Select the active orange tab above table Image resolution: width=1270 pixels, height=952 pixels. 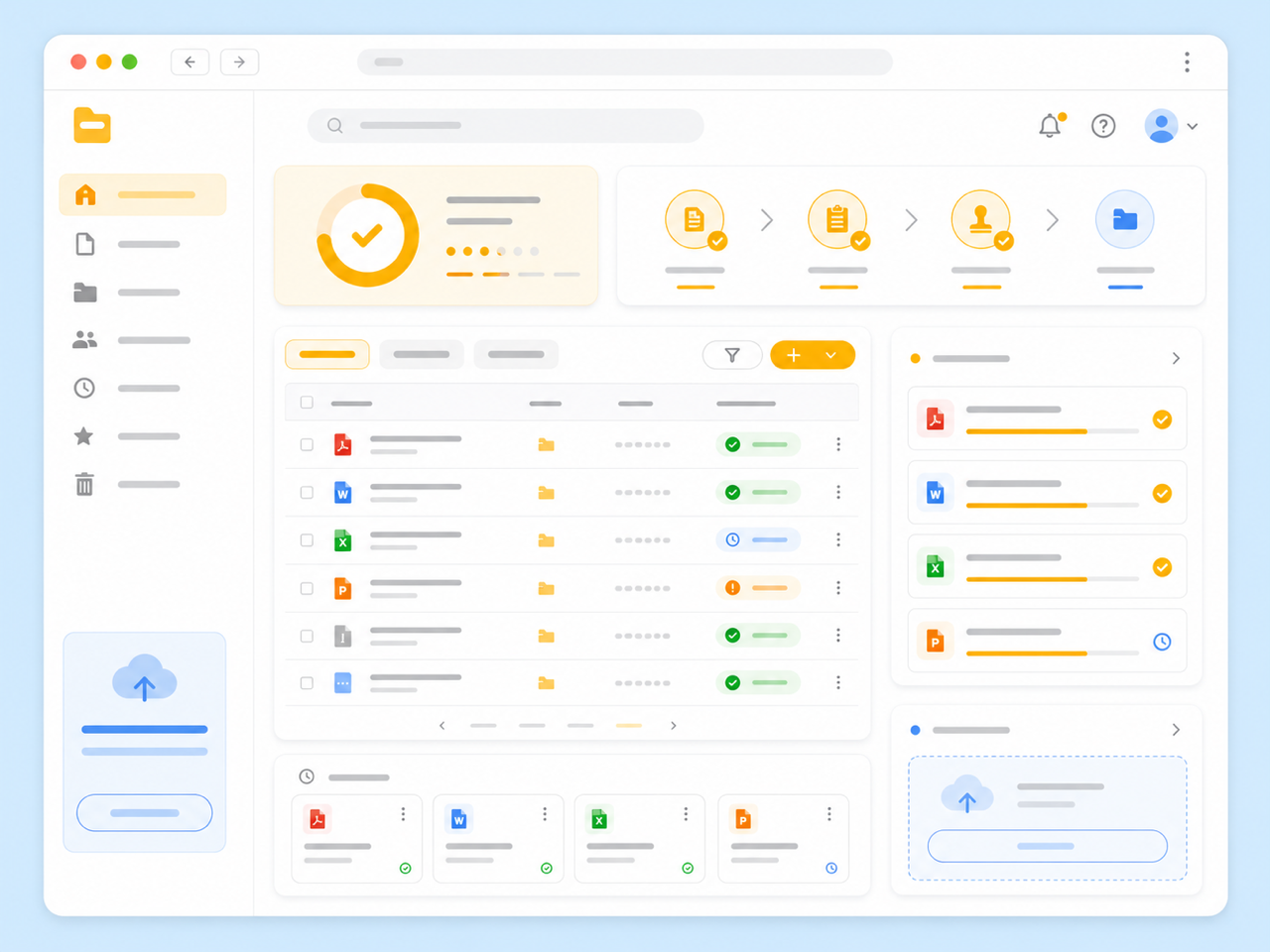[x=327, y=354]
